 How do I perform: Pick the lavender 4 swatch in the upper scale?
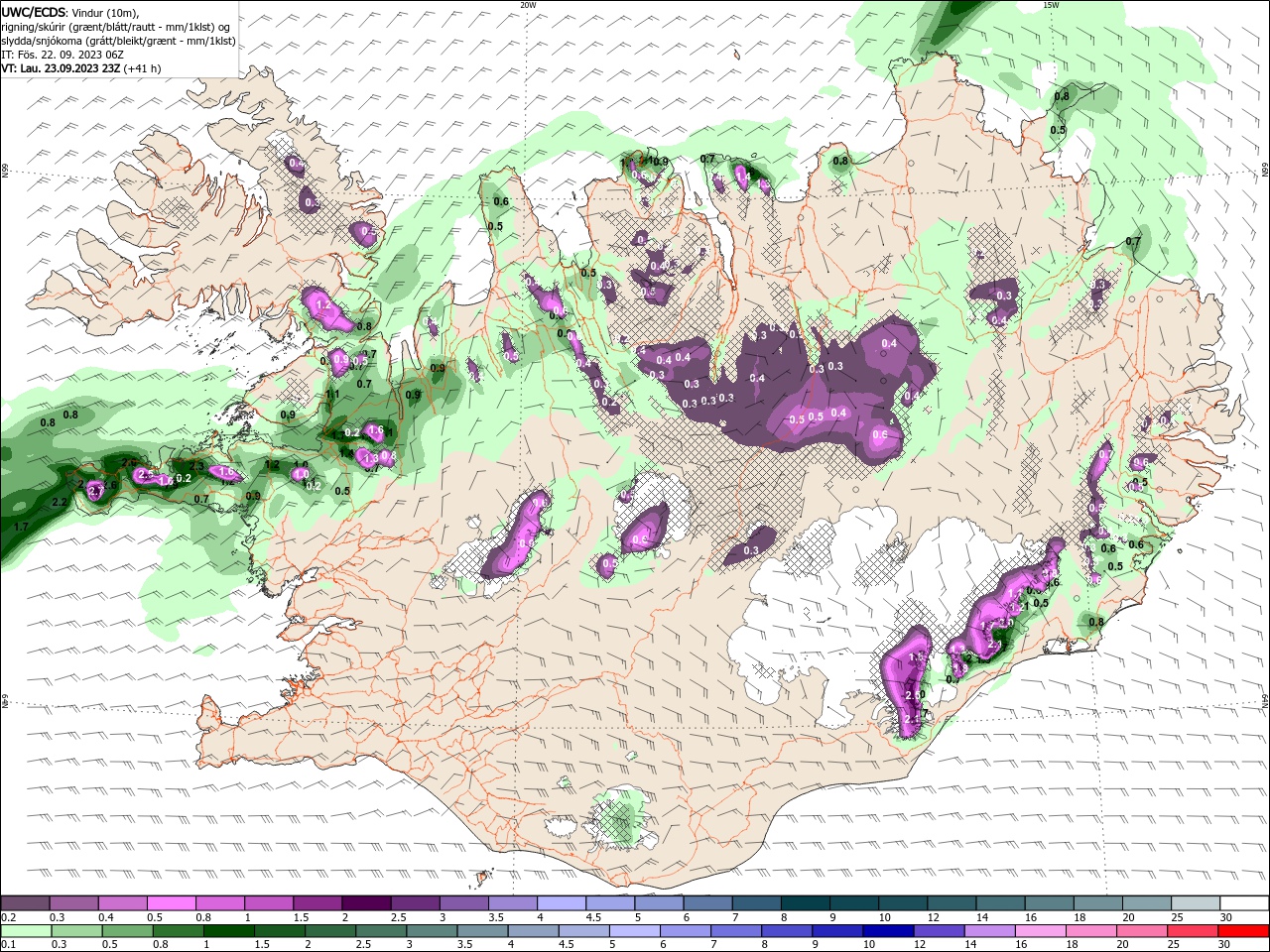click(562, 903)
